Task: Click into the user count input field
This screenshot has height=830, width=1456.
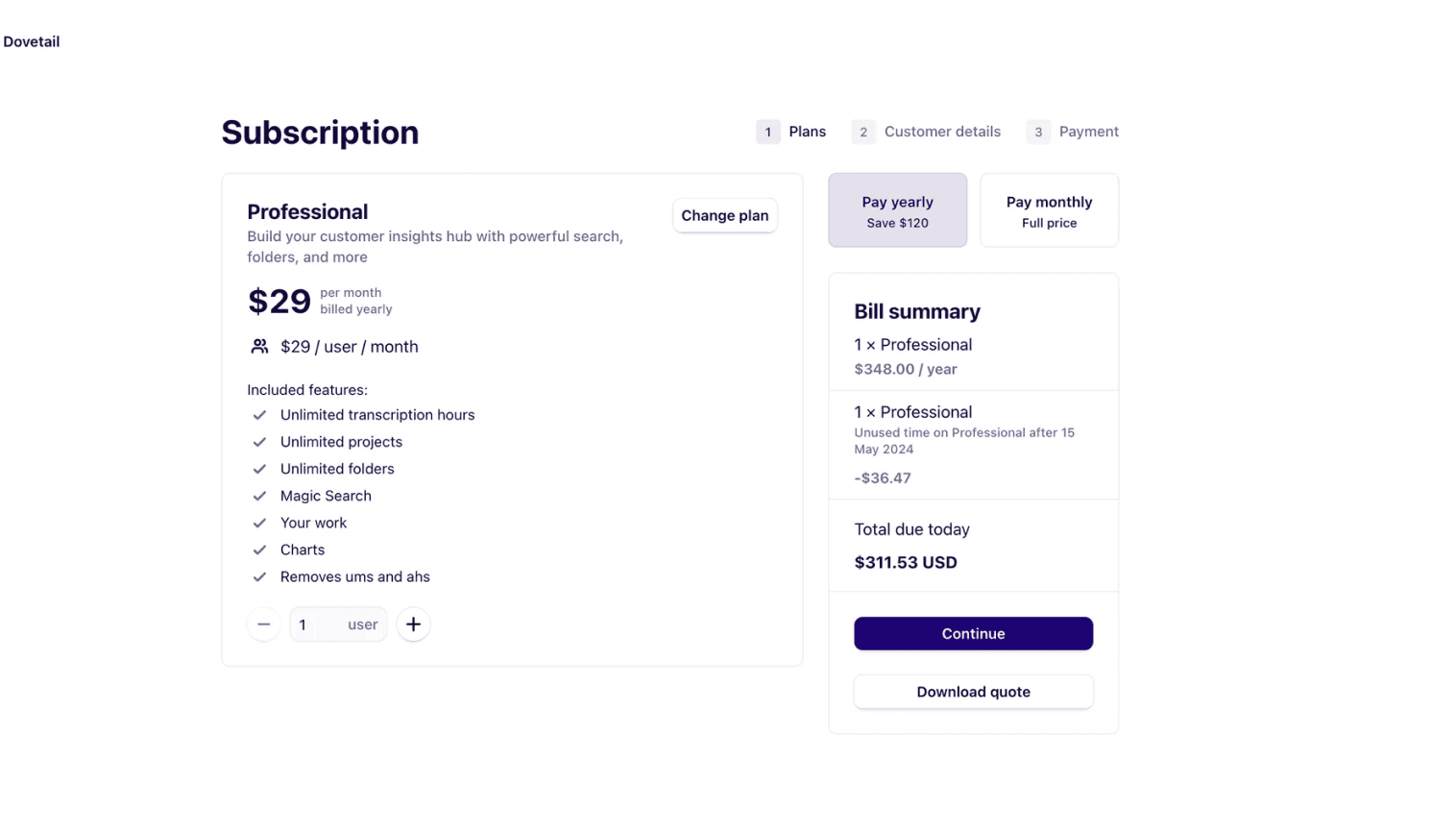Action: (x=338, y=624)
